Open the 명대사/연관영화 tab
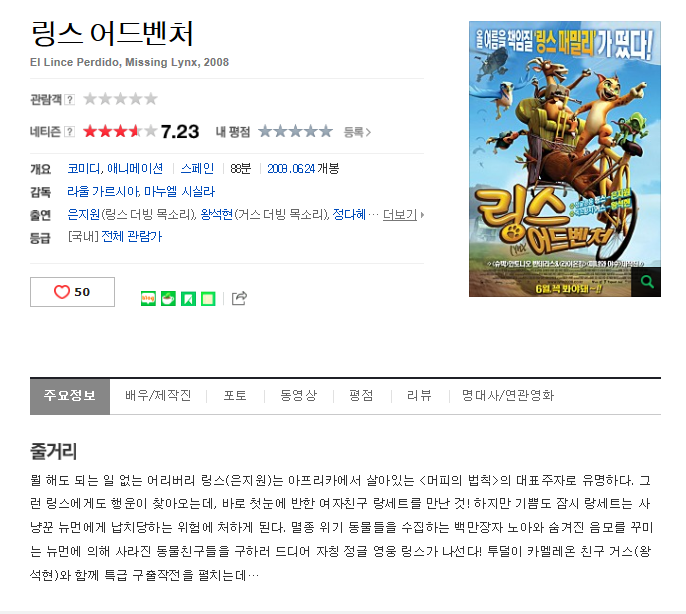The height and width of the screenshot is (614, 686). click(508, 396)
